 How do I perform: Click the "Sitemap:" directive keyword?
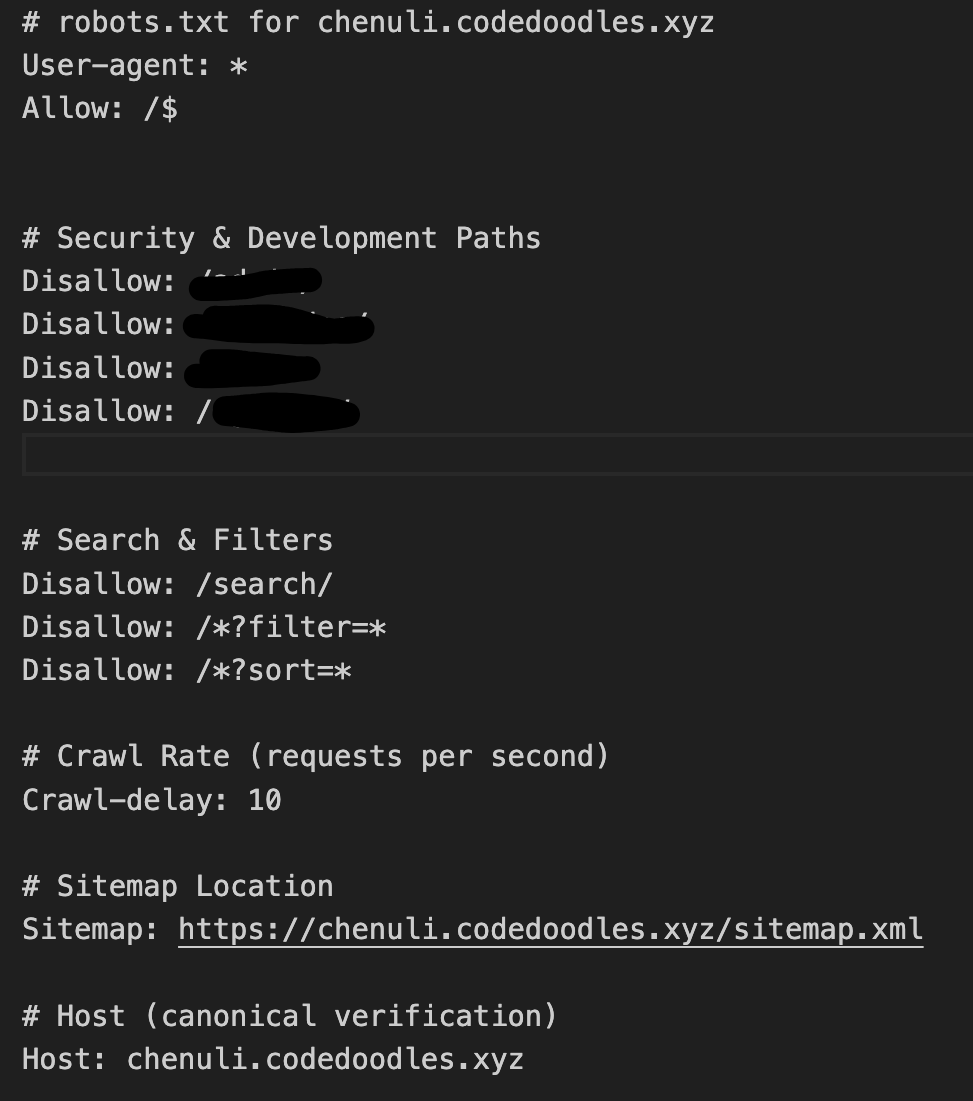[x=90, y=930]
